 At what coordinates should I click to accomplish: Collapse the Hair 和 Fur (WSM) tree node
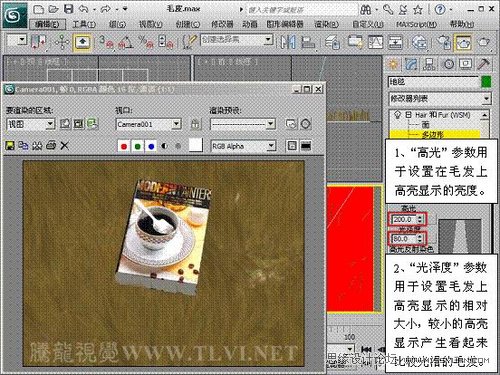click(408, 115)
